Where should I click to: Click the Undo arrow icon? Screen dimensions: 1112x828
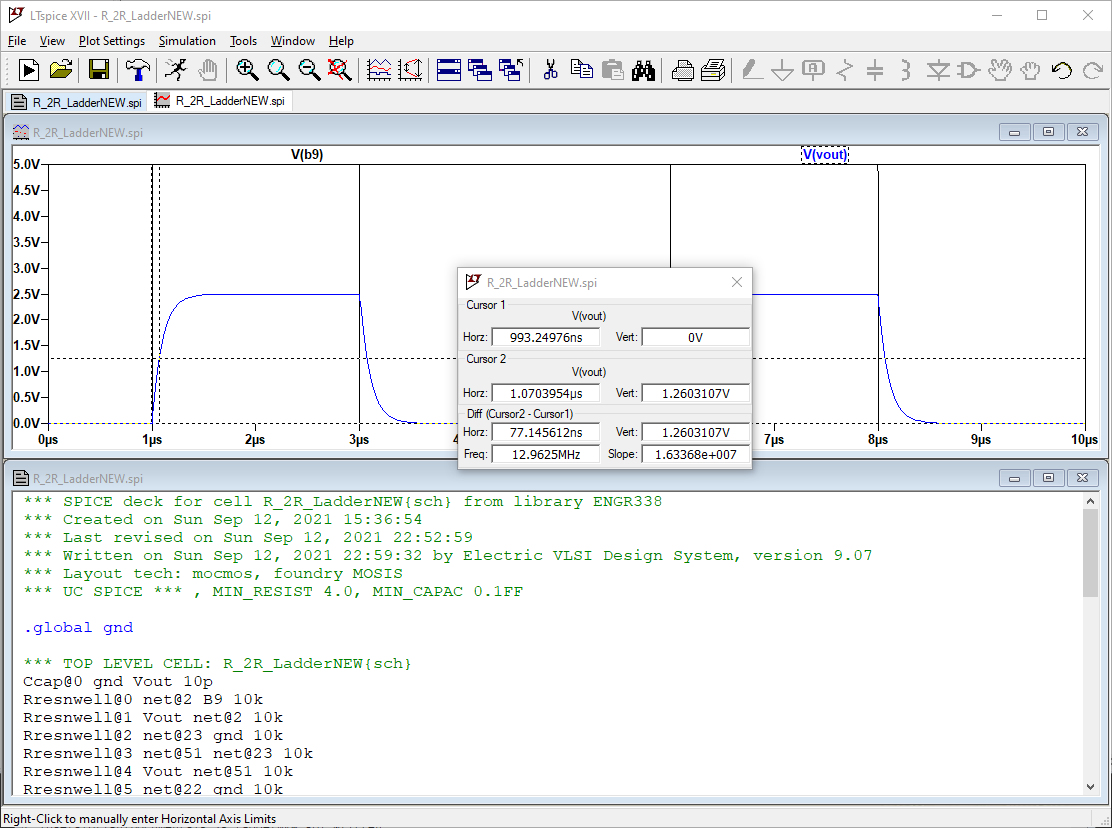(1062, 69)
